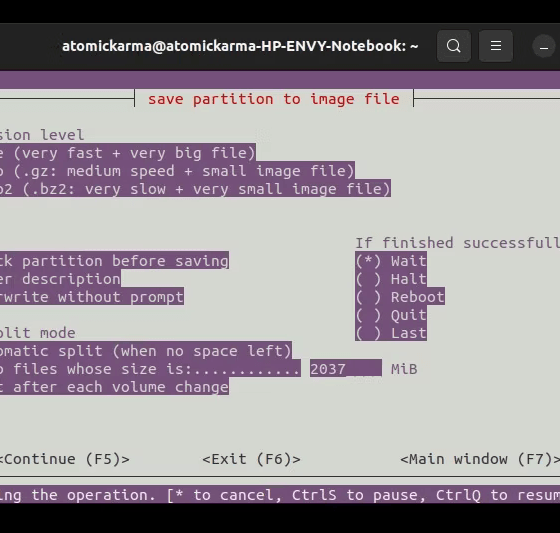Open the terminal hamburger menu
Image resolution: width=560 pixels, height=533 pixels.
coord(496,46)
